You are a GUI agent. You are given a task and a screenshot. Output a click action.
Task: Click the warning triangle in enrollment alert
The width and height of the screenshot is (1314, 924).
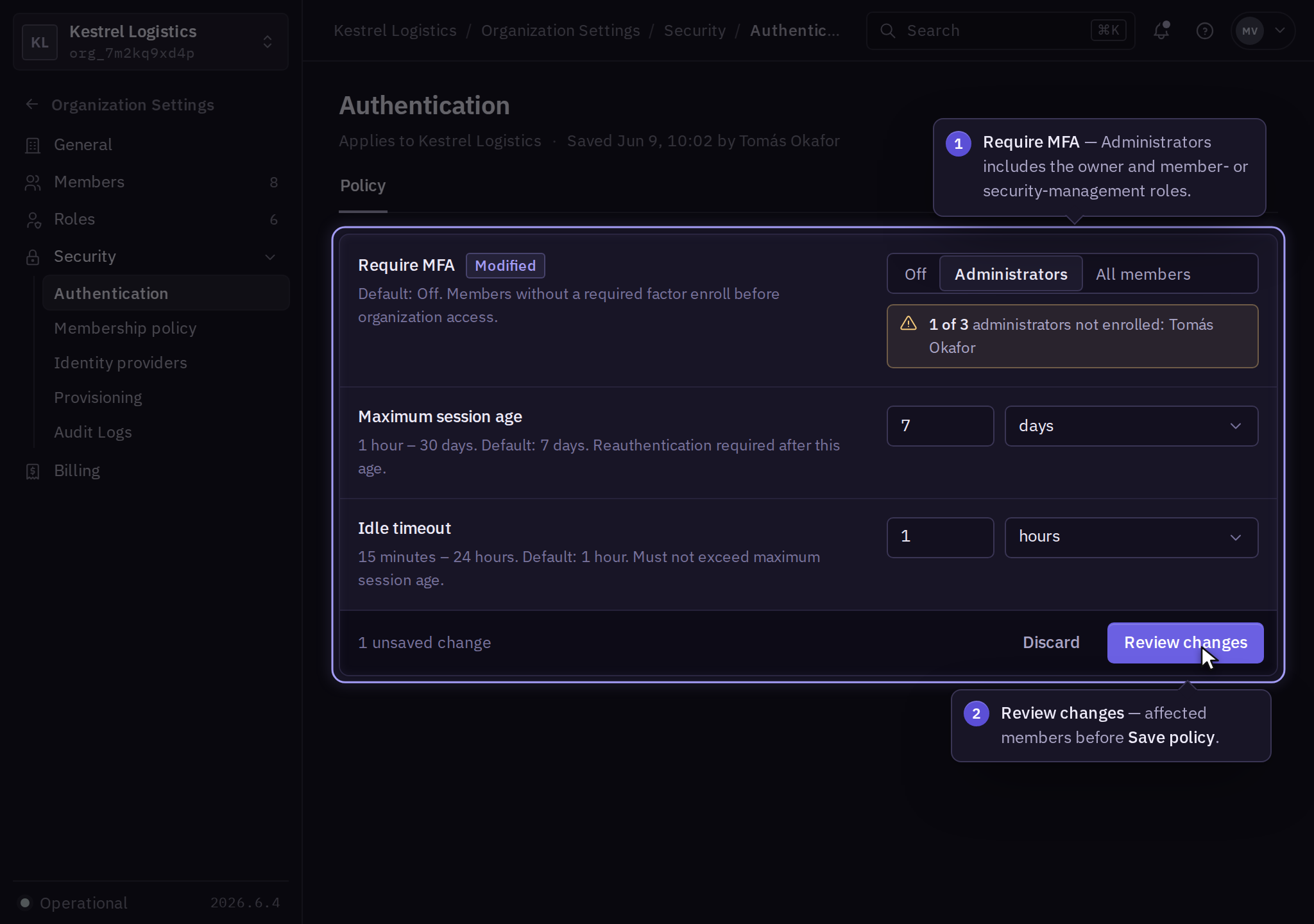909,323
